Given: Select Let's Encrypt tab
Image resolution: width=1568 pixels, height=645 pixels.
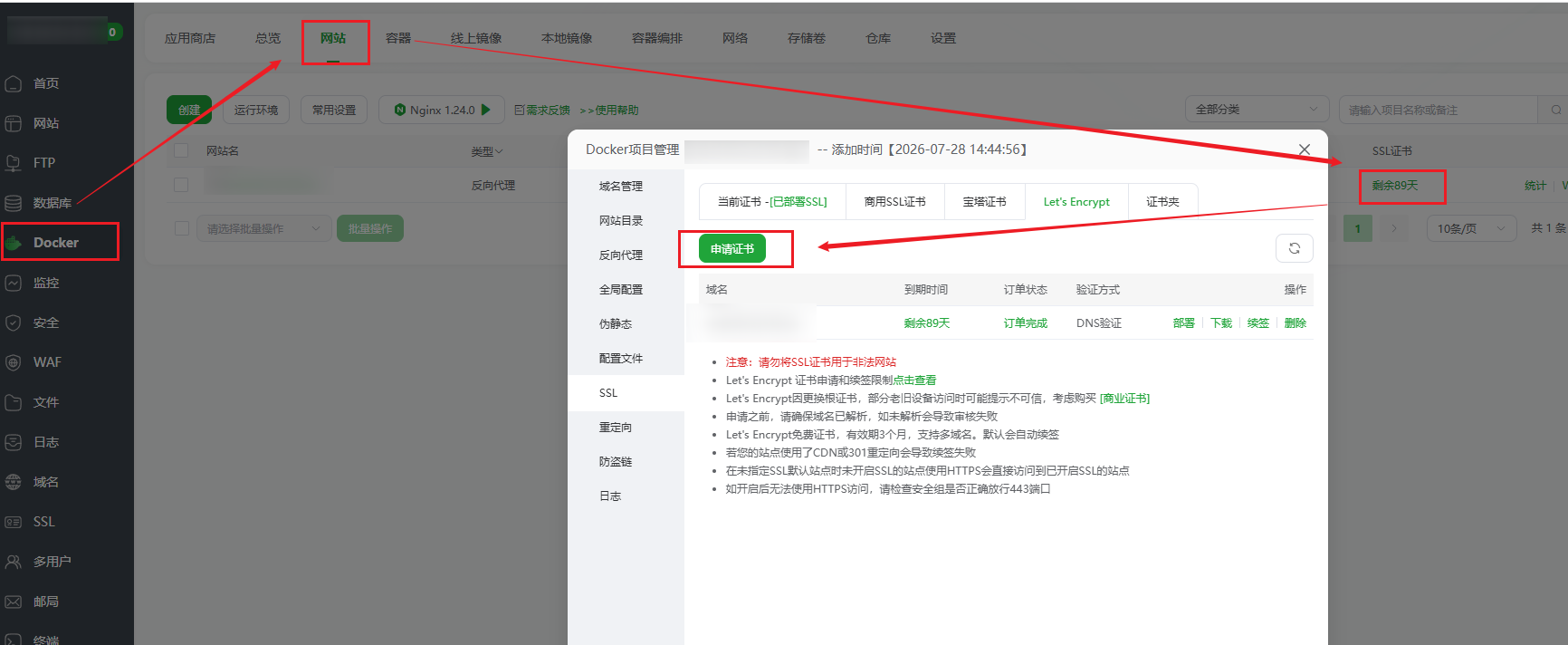Looking at the screenshot, I should 1076,201.
